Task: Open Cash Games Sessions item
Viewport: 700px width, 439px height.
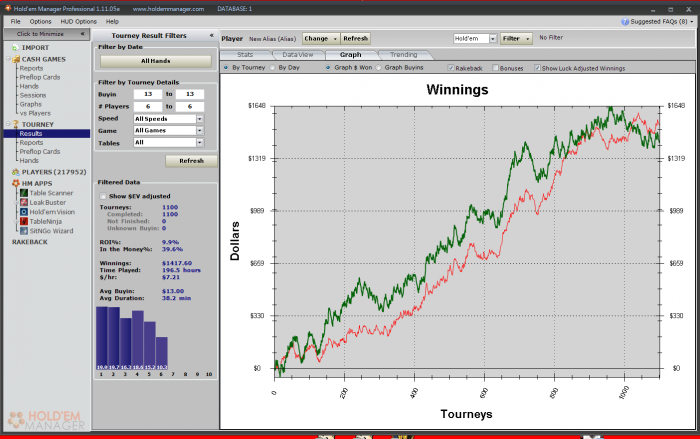Action: pyautogui.click(x=33, y=95)
